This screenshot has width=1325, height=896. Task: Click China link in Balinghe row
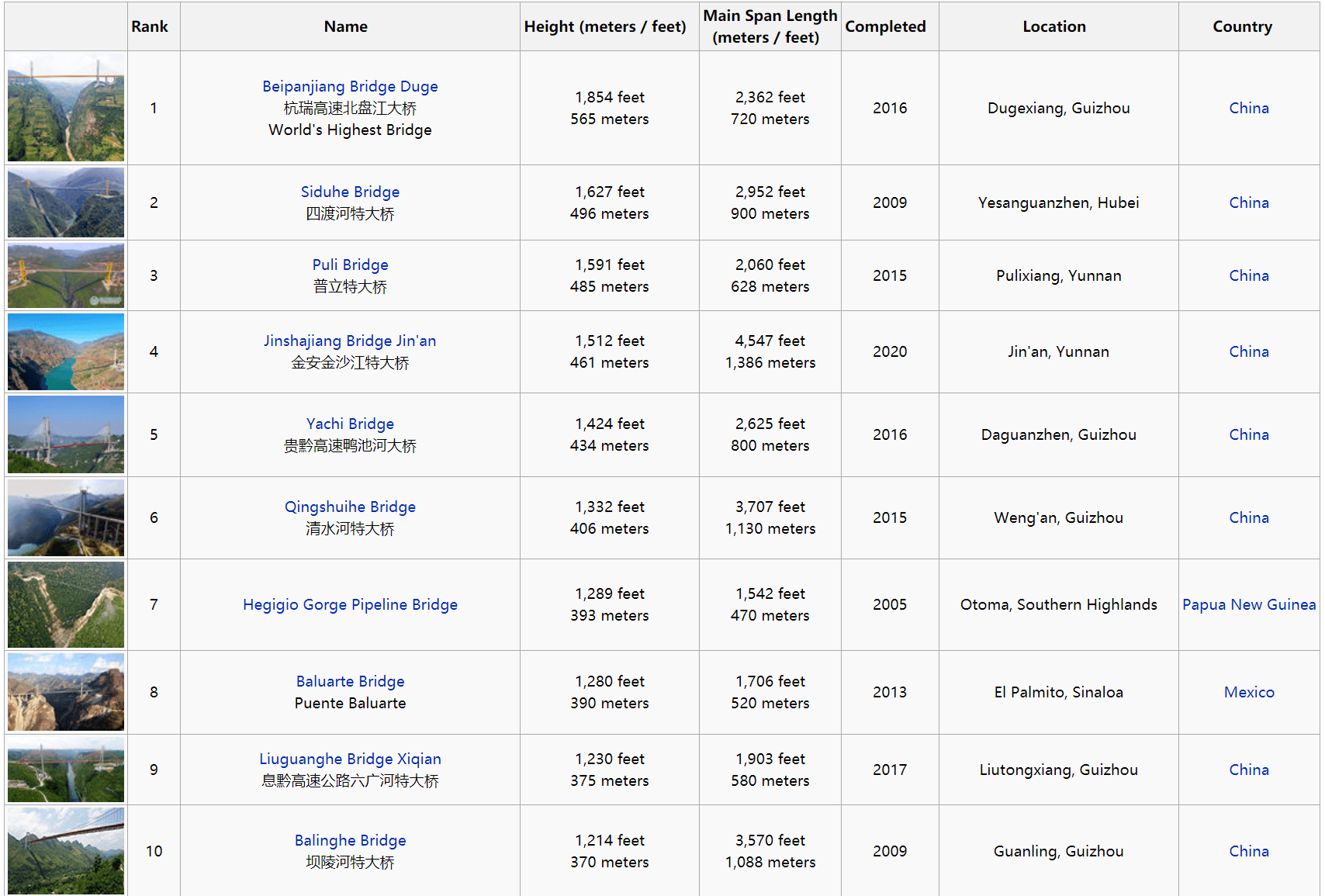[1249, 851]
